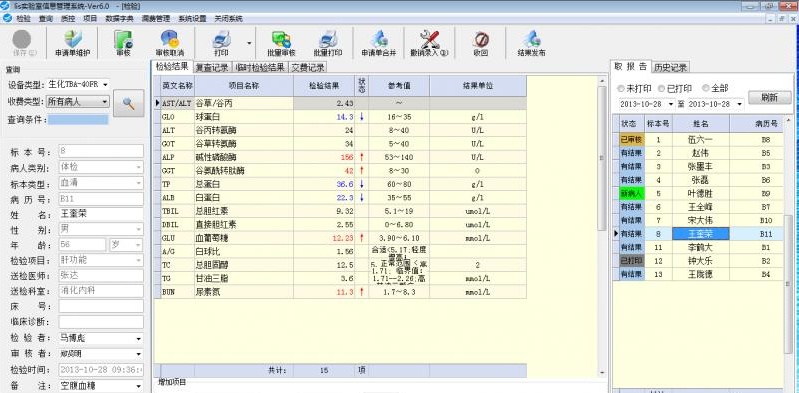The width and height of the screenshot is (799, 393).
Task: Open the 批量审核 tool
Action: pyautogui.click(x=281, y=39)
